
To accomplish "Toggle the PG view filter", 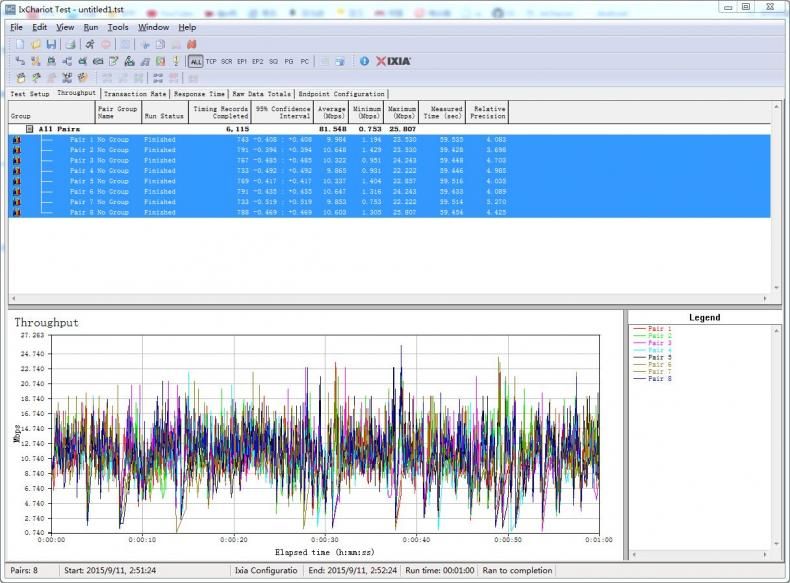I will (x=289, y=61).
